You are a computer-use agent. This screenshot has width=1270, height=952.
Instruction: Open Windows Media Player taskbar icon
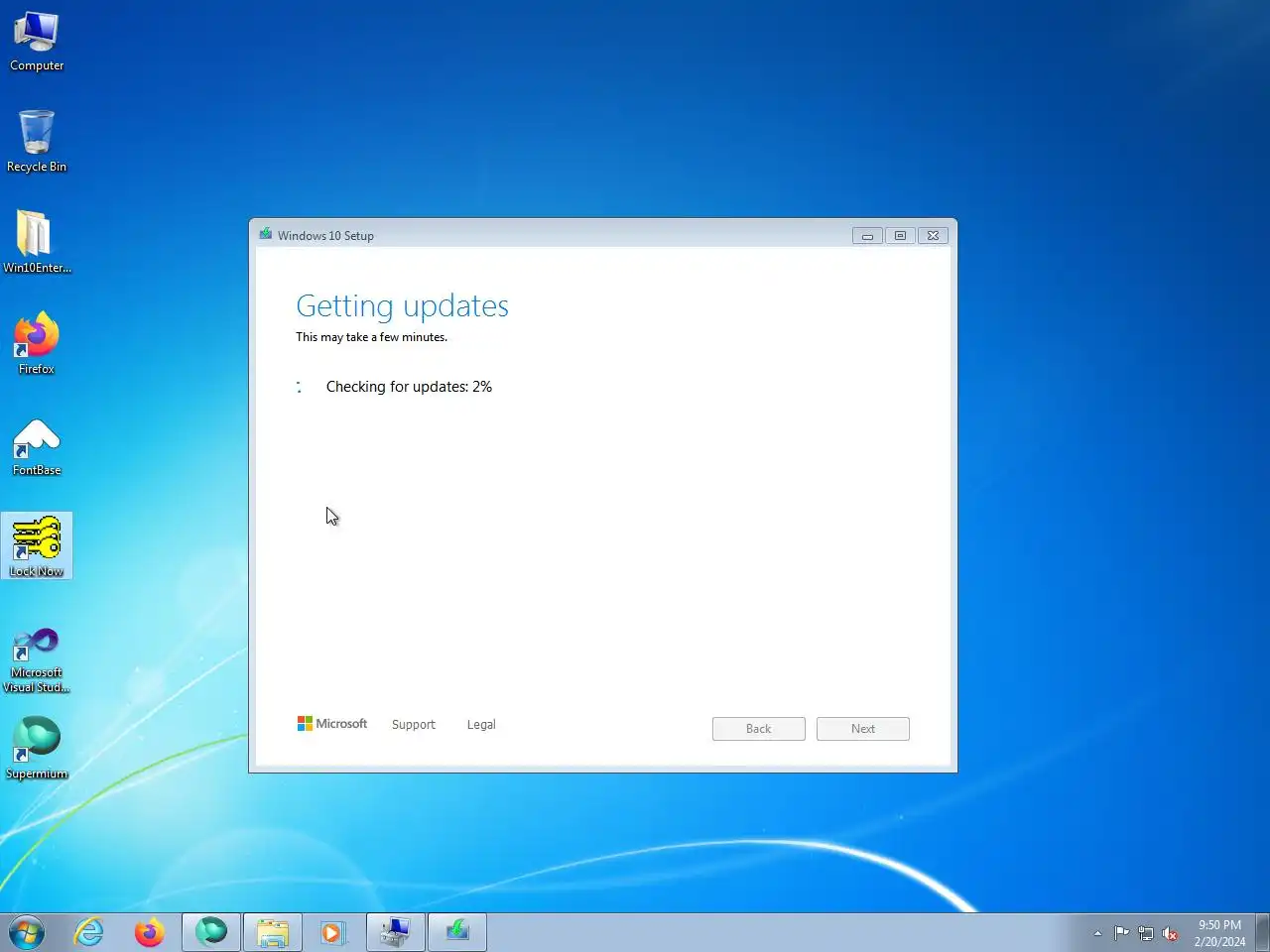coord(333,933)
